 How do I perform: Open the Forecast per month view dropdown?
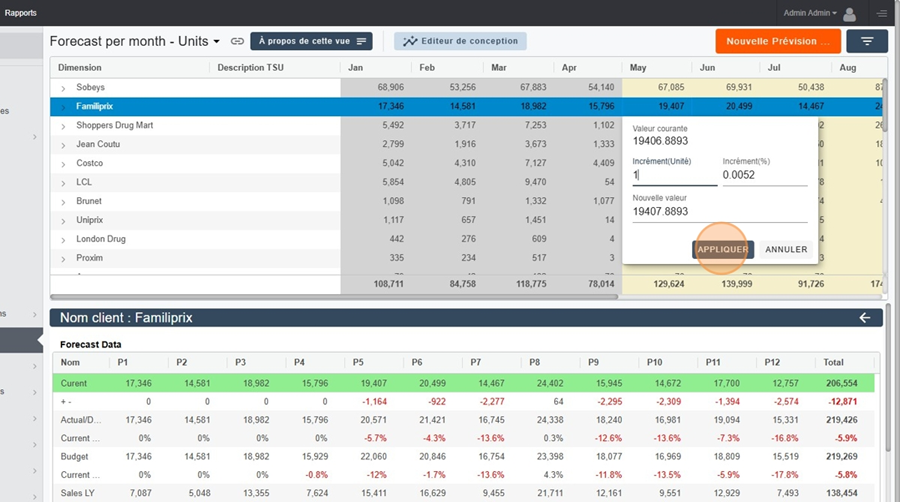[x=216, y=41]
